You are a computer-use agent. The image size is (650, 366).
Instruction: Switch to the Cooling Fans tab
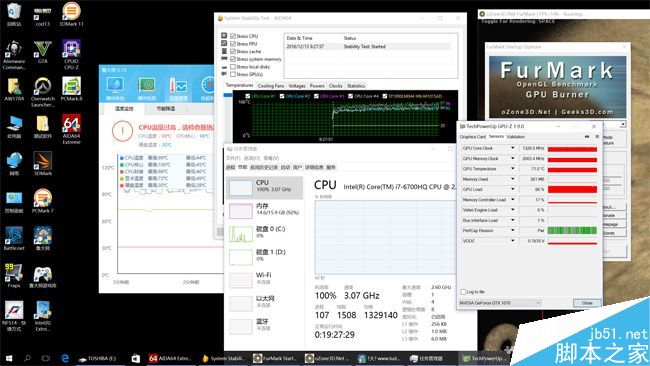271,86
